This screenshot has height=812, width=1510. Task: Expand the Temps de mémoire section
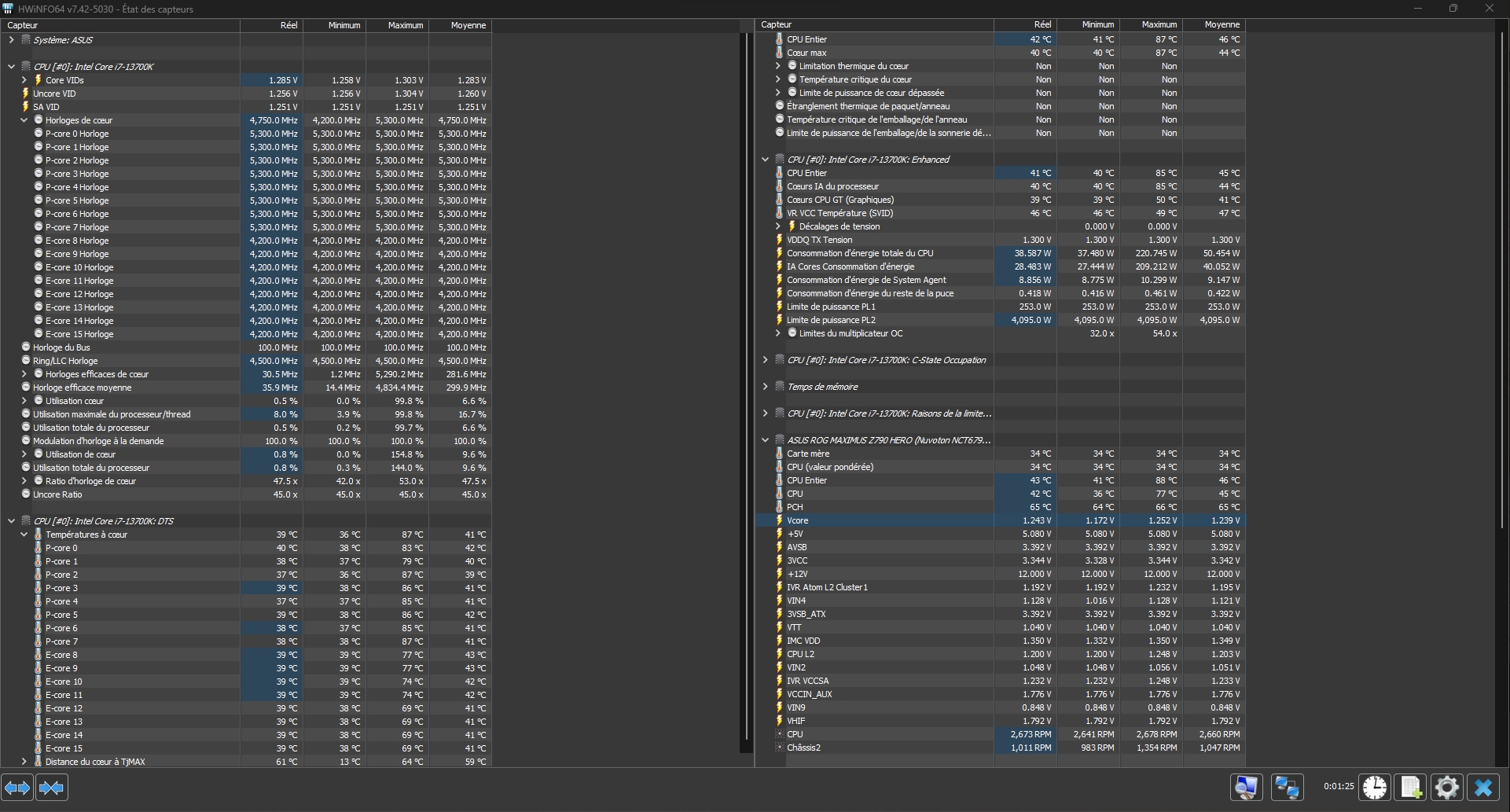pos(765,387)
